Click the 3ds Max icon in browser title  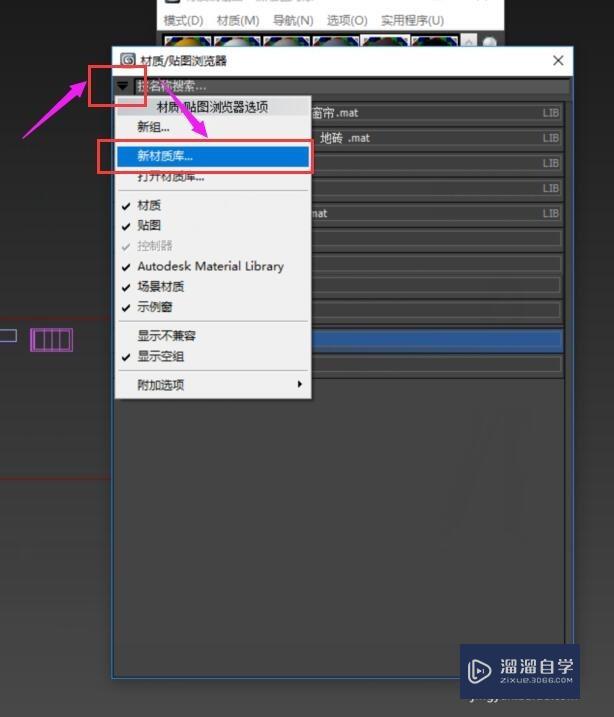pos(128,60)
